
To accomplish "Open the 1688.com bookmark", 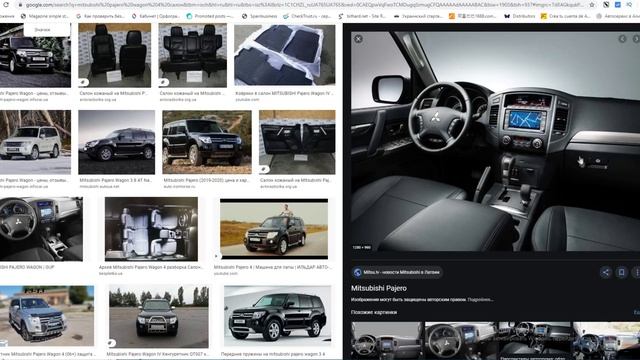I will click(473, 16).
